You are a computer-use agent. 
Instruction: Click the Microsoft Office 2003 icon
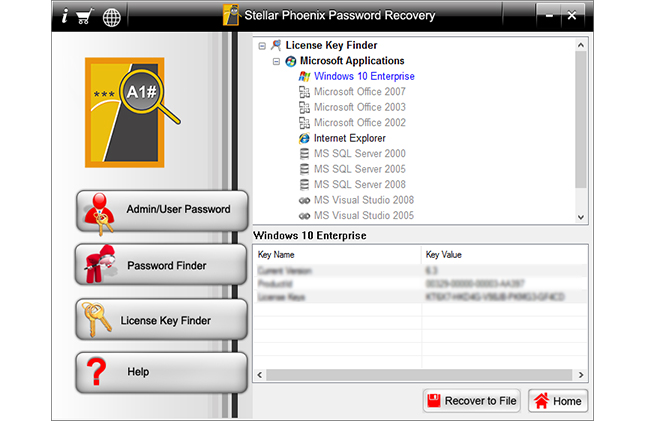click(x=304, y=107)
